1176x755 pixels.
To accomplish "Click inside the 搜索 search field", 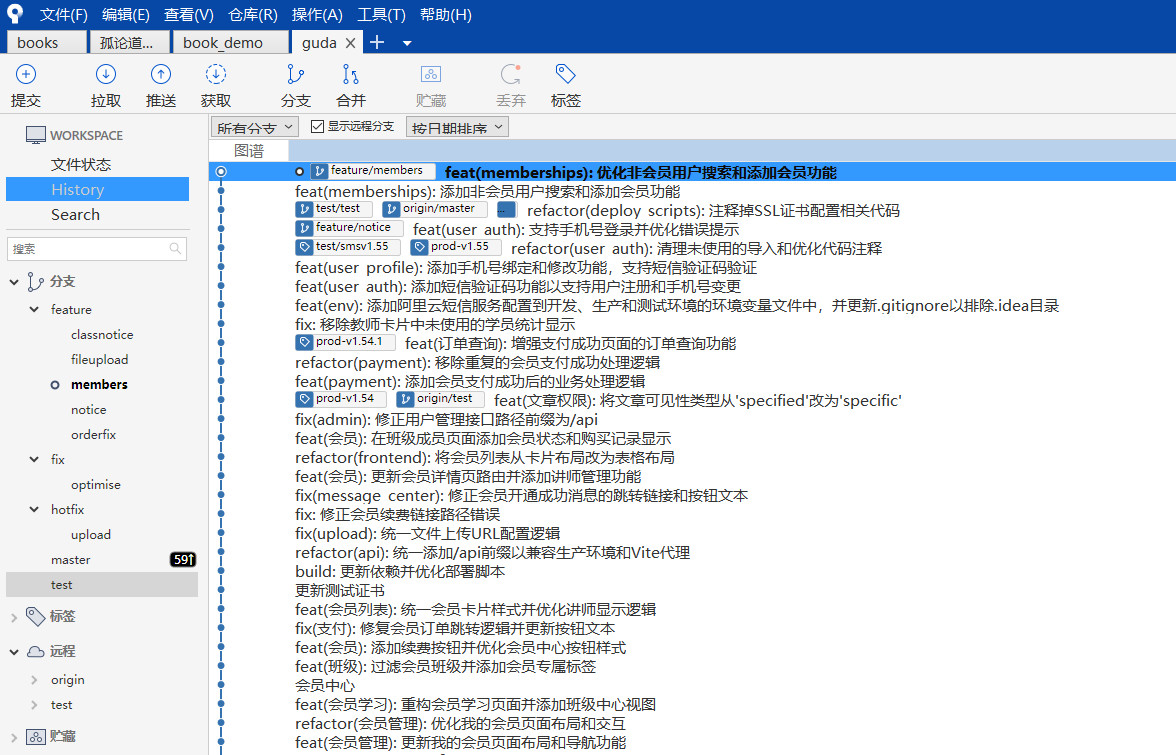I will tap(90, 250).
